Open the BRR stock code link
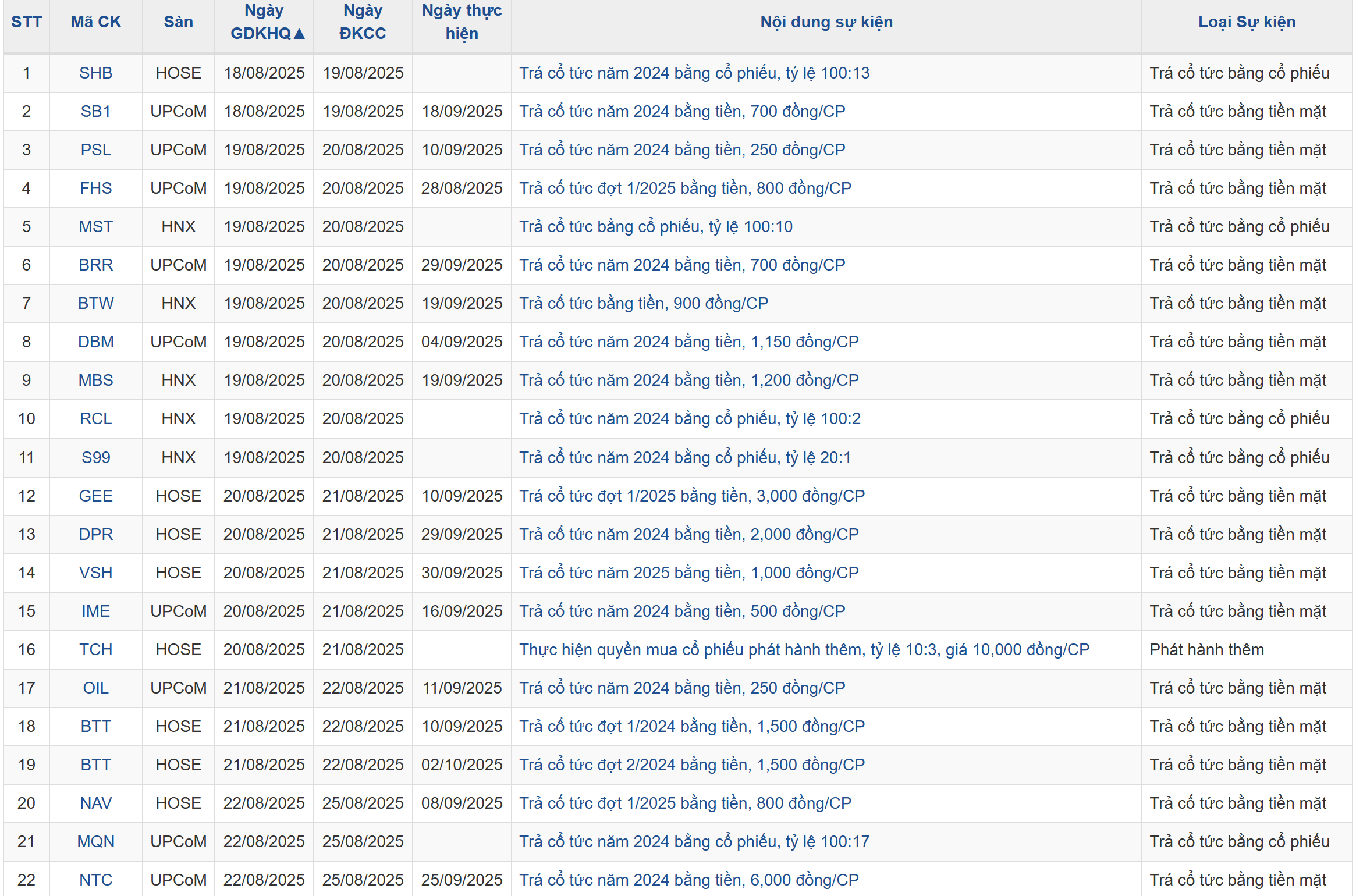The image size is (1356, 896). pos(96,265)
